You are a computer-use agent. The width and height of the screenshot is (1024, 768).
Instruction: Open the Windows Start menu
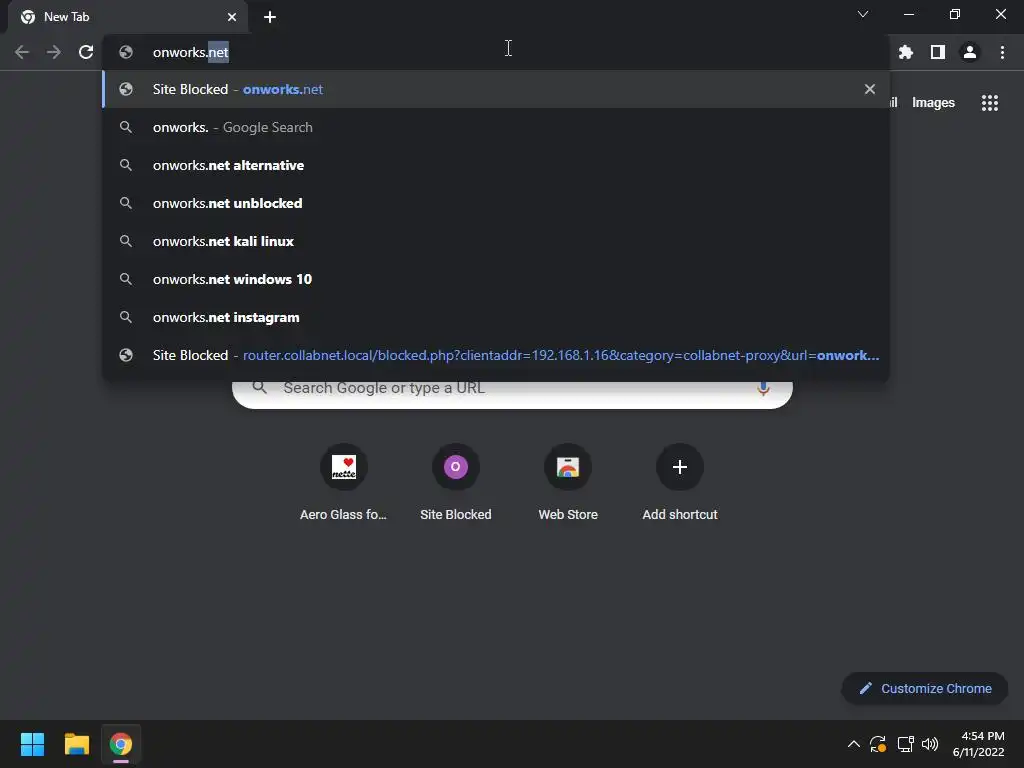coord(32,744)
